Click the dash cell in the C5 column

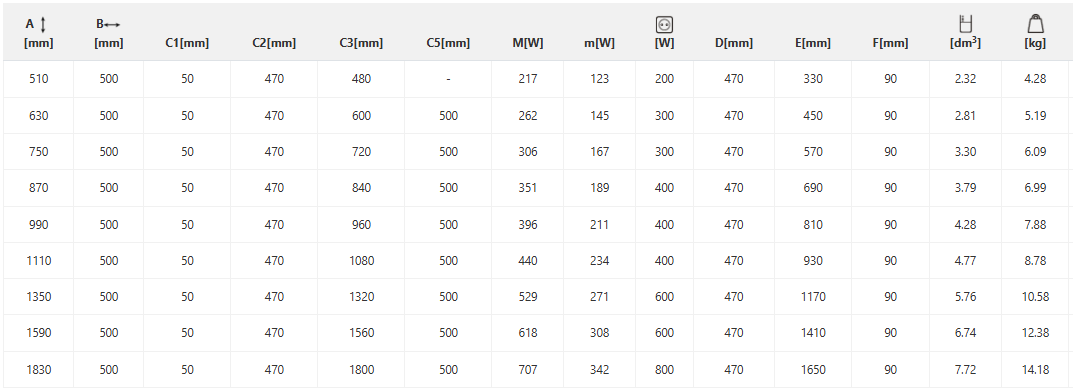[448, 79]
